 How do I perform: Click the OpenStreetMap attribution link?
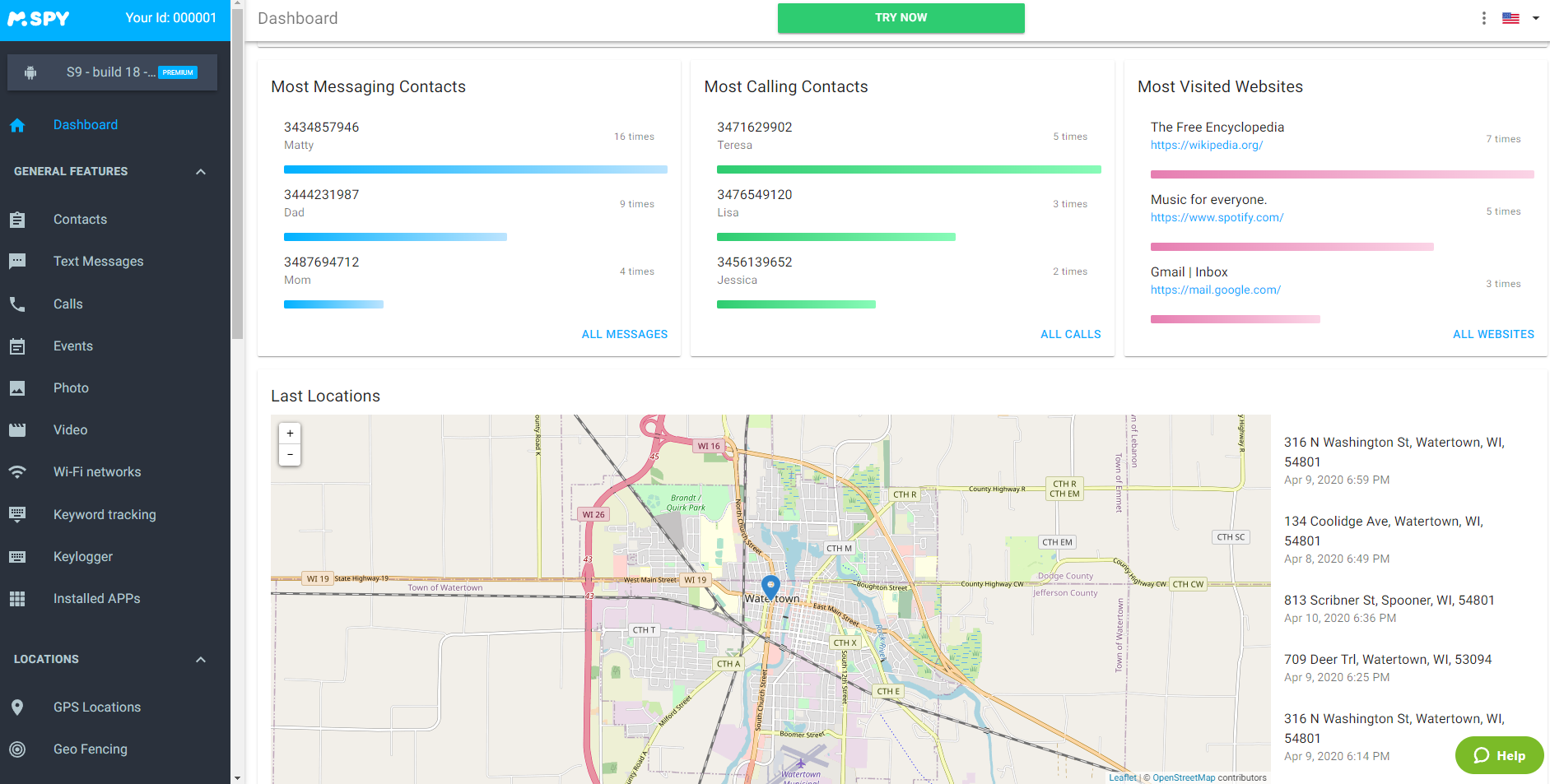click(x=1184, y=777)
